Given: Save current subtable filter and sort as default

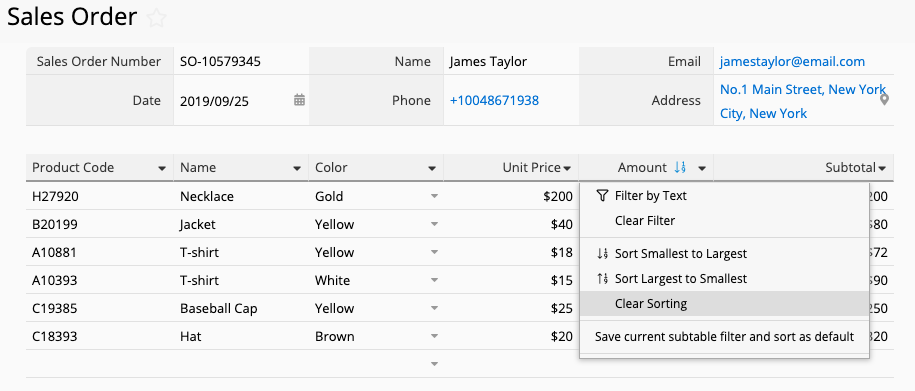Looking at the screenshot, I should coord(724,337).
